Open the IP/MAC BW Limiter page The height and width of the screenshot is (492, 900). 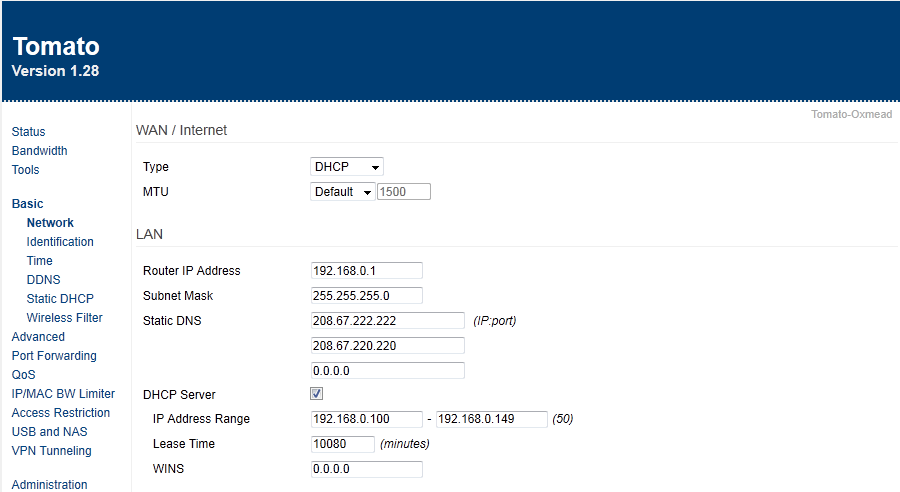63,393
